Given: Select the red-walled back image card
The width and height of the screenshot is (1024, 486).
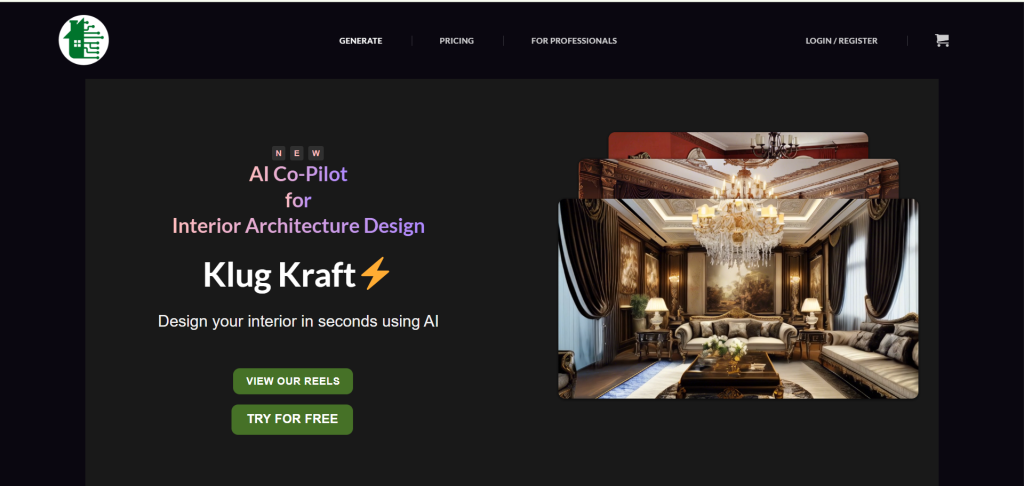Looking at the screenshot, I should click(738, 145).
